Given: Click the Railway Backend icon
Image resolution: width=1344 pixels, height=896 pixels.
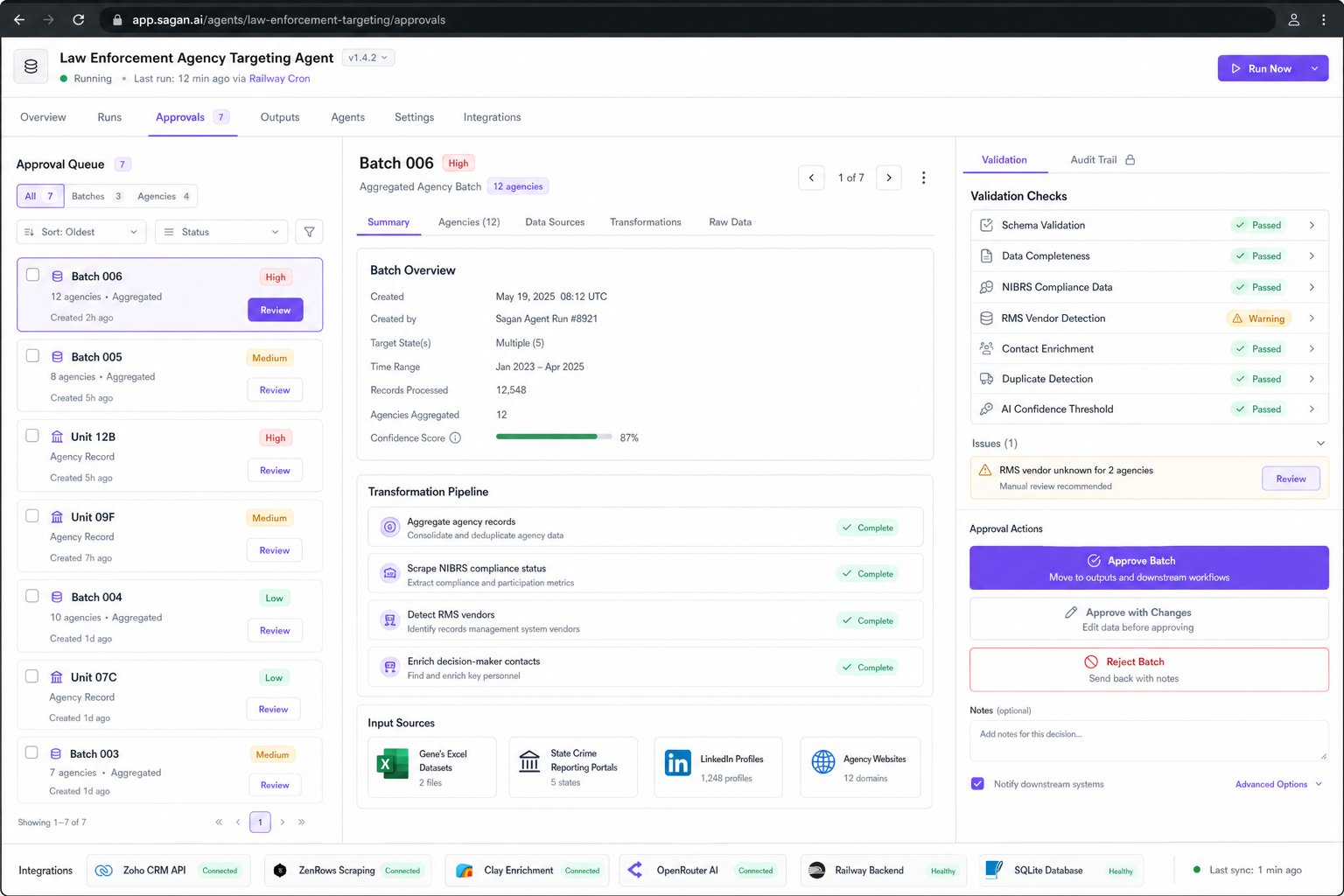Looking at the screenshot, I should point(816,871).
